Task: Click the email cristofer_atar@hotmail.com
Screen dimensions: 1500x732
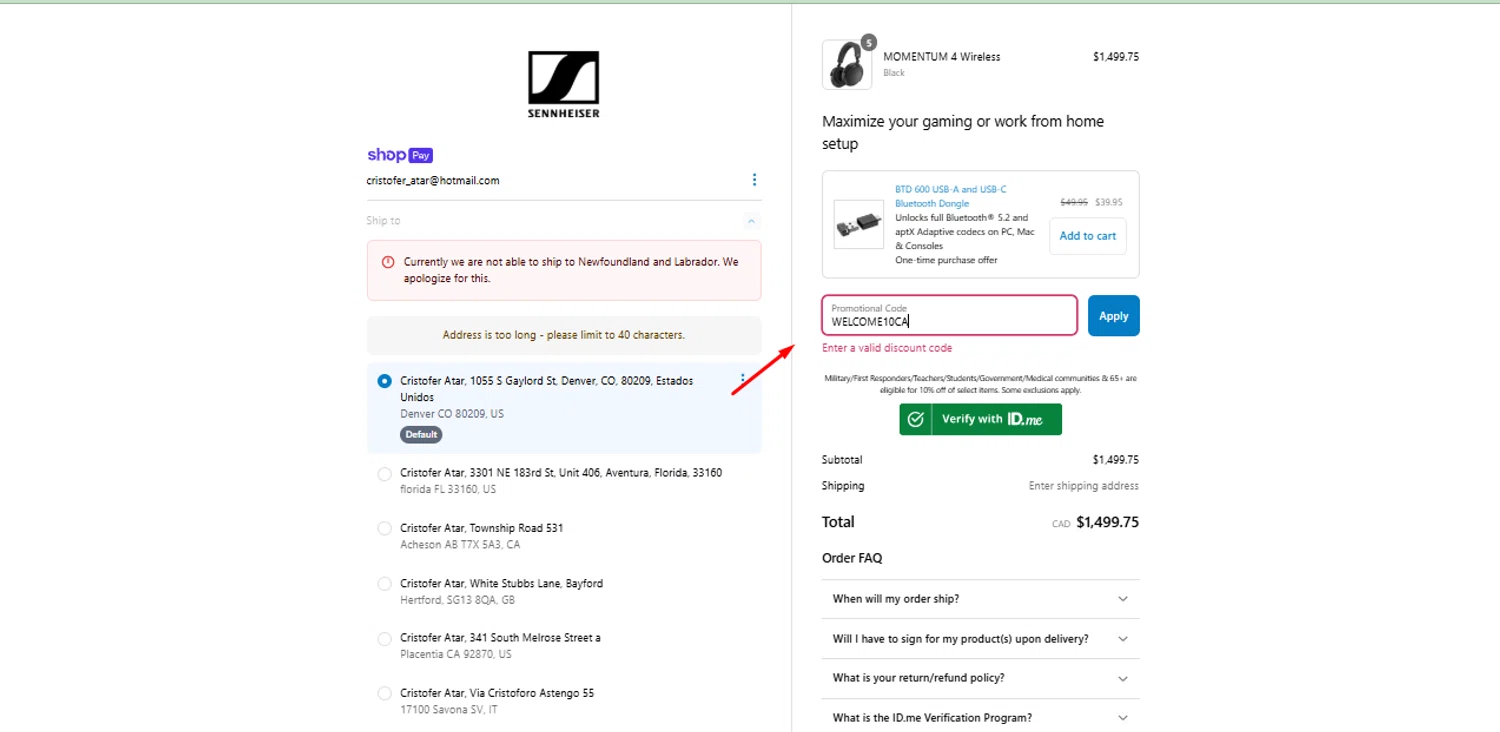Action: tap(433, 181)
